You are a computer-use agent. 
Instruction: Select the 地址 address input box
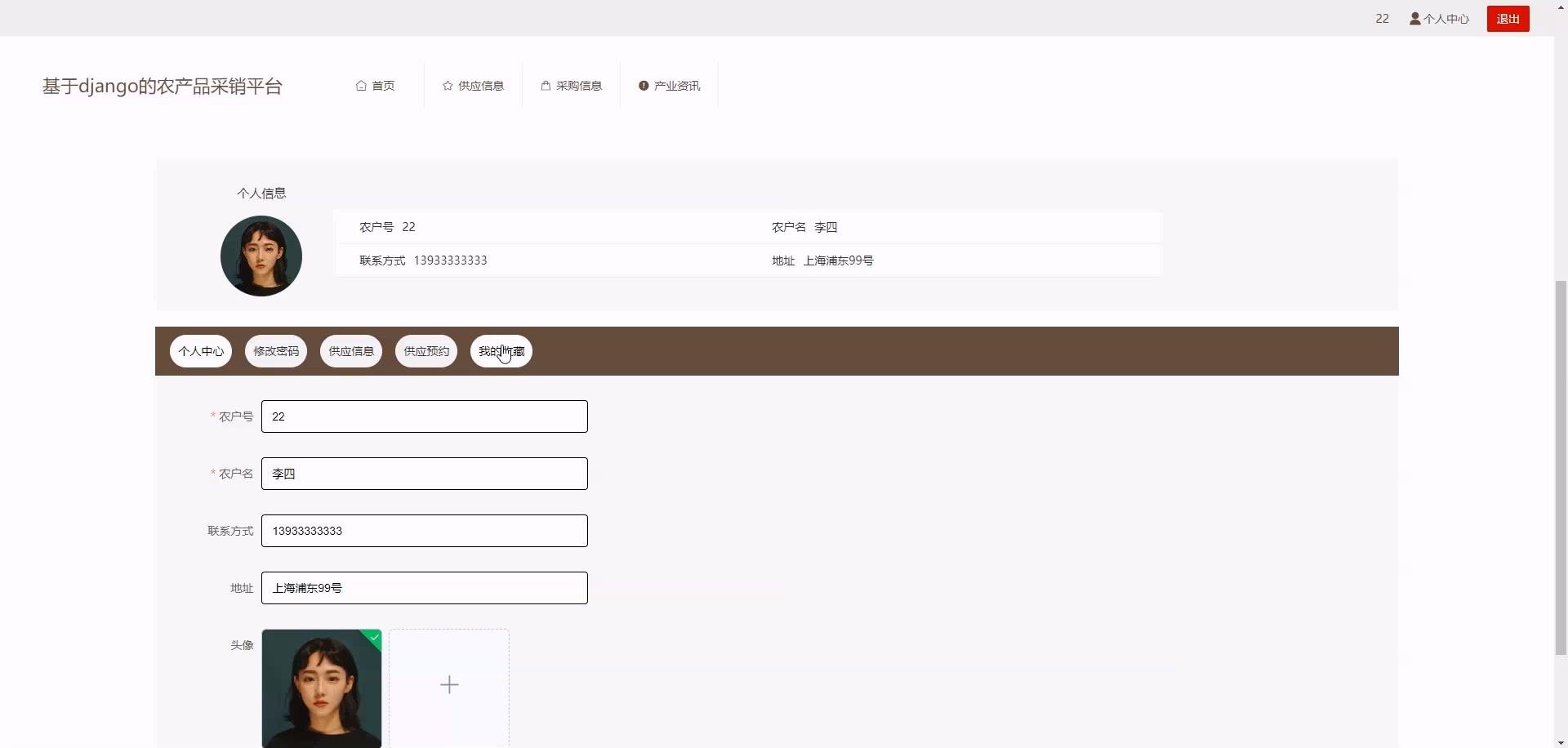coord(425,588)
